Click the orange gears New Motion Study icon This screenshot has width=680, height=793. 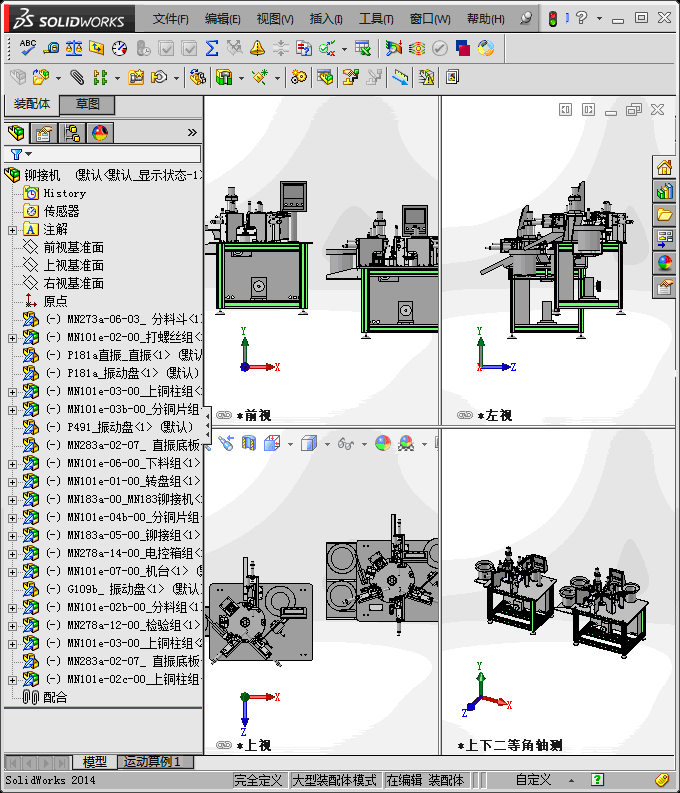coord(298,77)
